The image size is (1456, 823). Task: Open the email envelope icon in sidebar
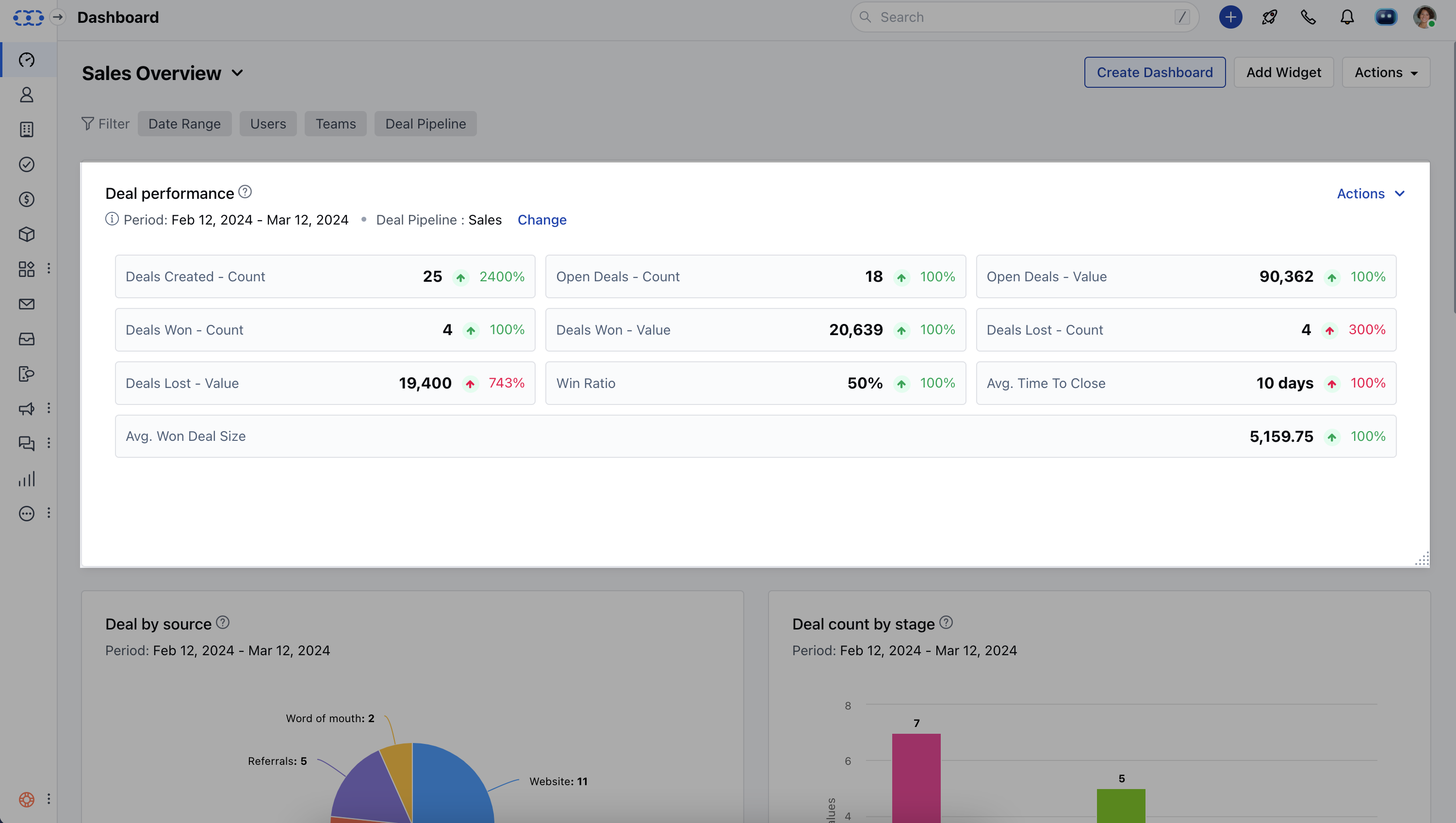point(27,304)
